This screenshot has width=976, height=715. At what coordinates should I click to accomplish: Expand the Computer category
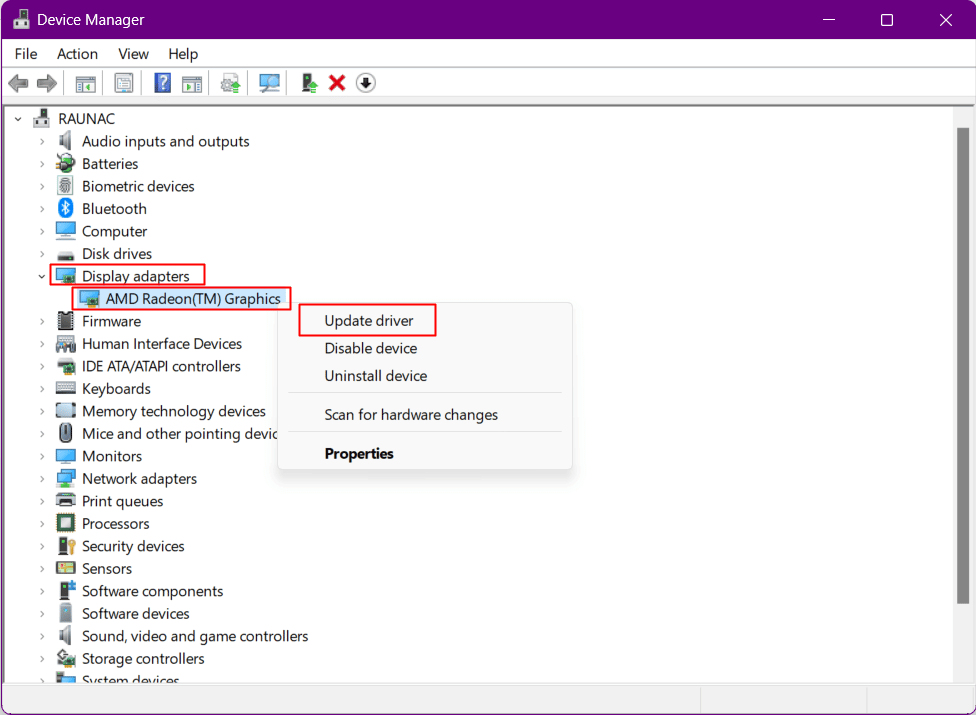42,231
